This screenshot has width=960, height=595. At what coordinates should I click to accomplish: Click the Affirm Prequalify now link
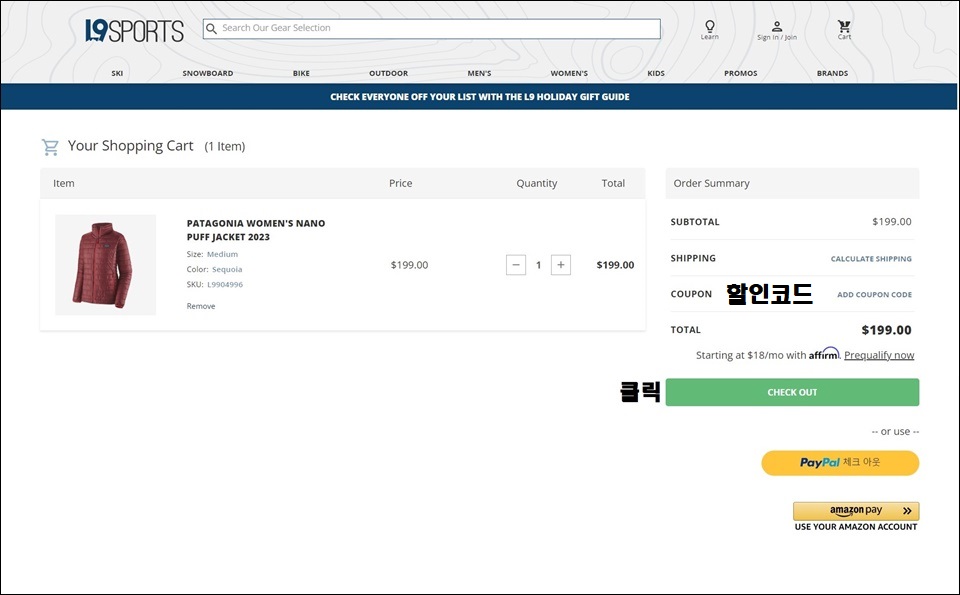tap(879, 355)
